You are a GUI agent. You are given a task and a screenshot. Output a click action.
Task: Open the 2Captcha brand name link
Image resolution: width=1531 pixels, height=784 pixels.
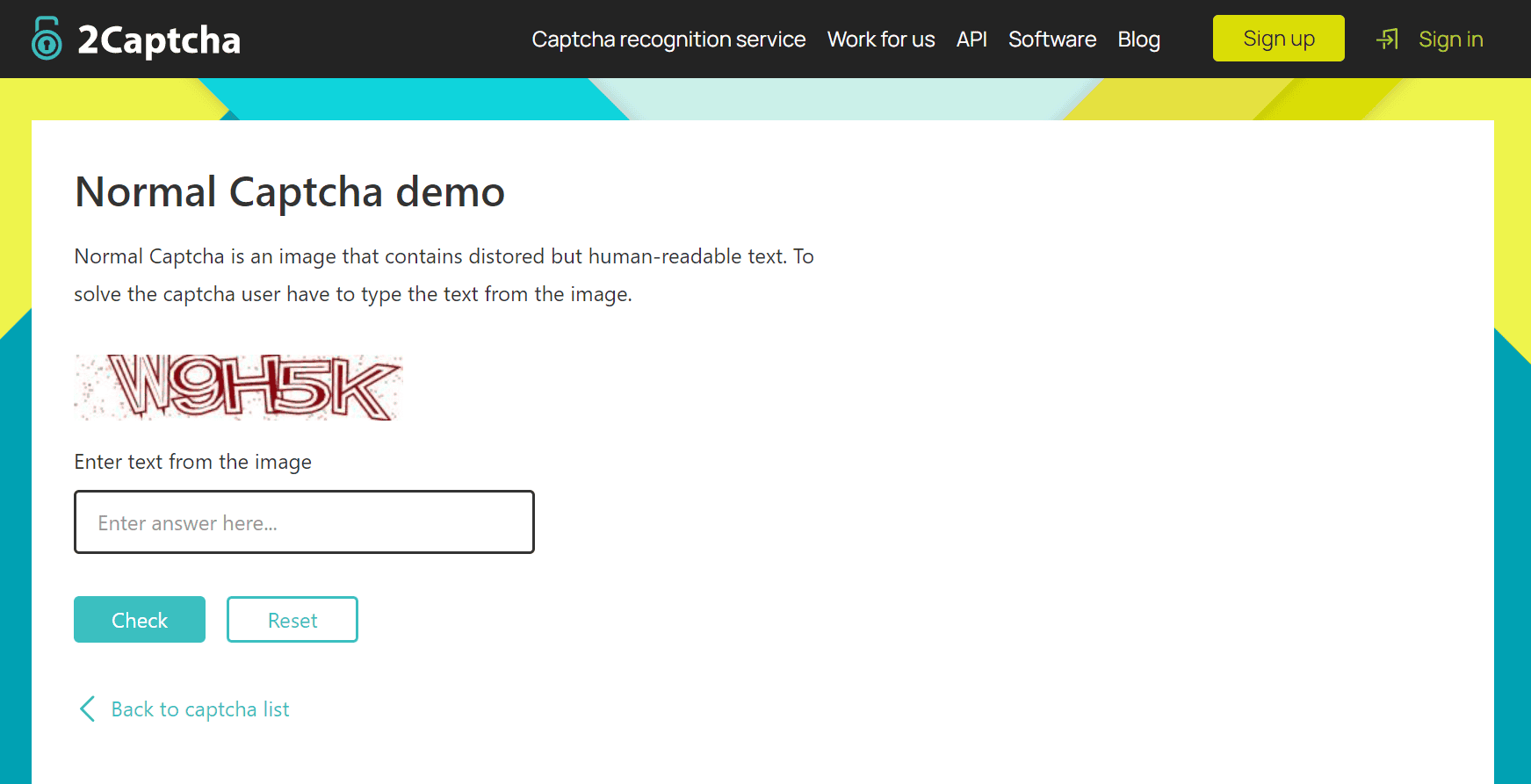[159, 40]
